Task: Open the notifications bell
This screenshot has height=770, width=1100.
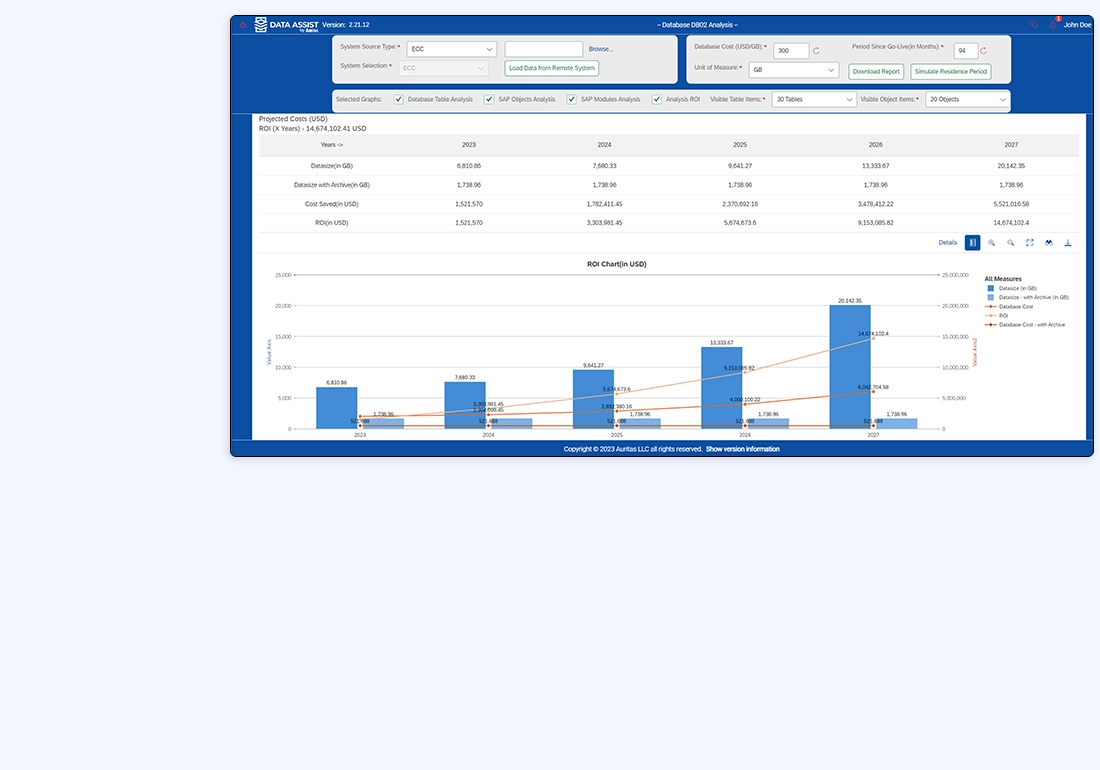Action: (x=1052, y=25)
